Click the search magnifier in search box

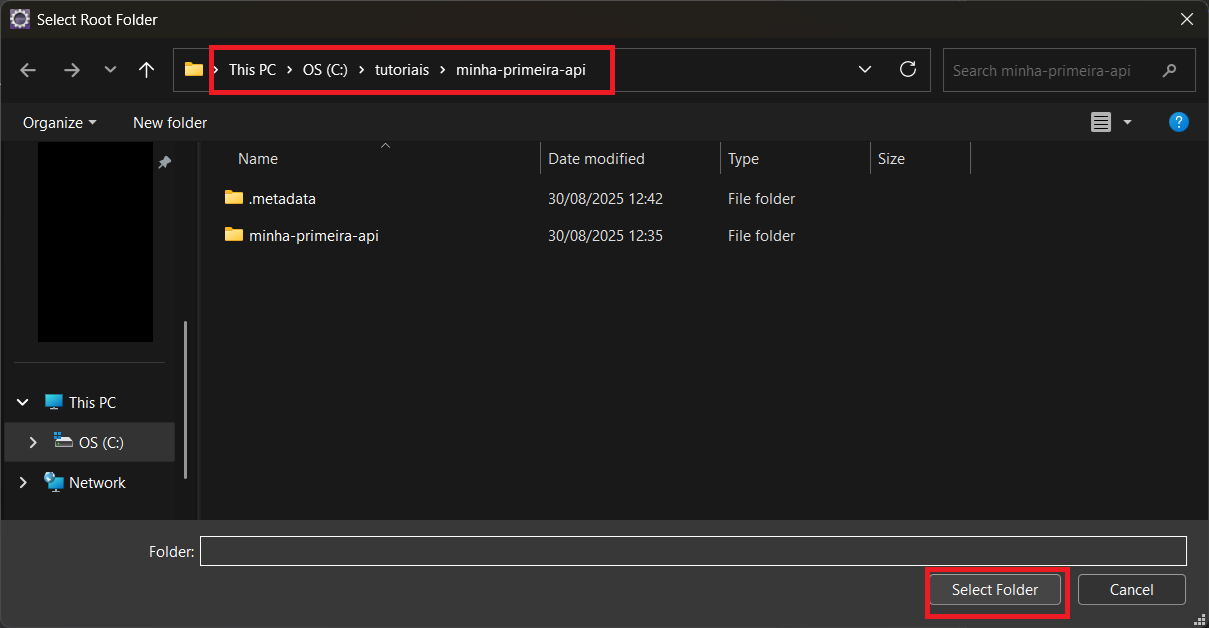pyautogui.click(x=1168, y=70)
